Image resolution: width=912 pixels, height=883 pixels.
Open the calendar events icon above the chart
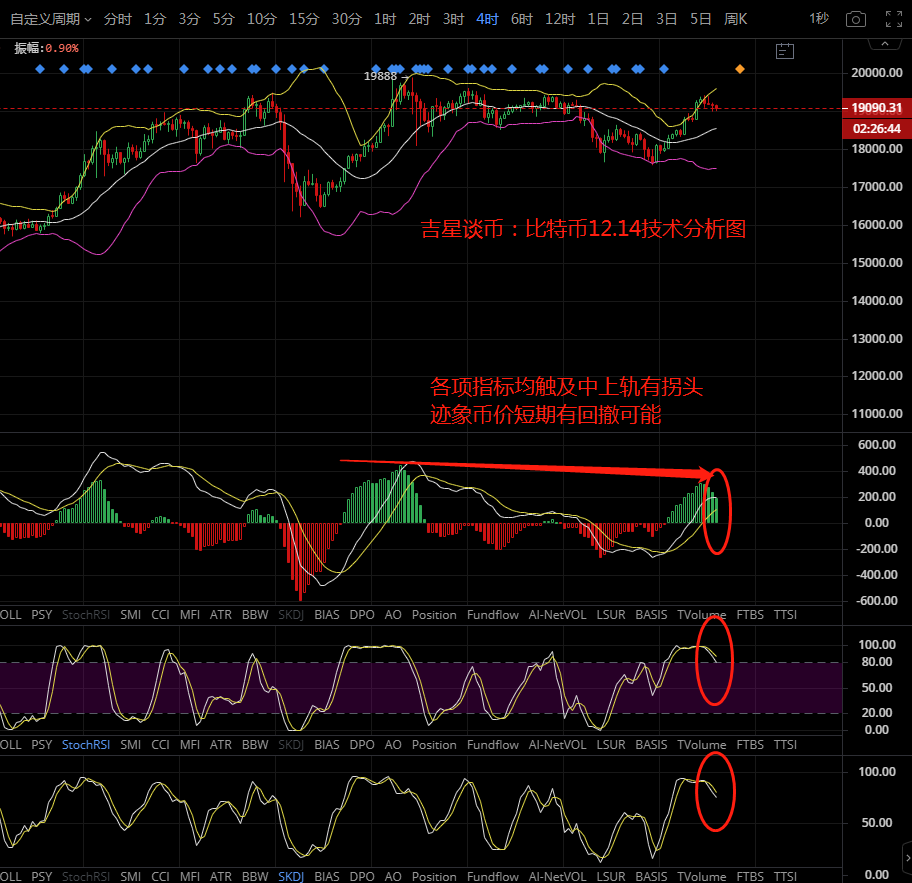point(784,51)
